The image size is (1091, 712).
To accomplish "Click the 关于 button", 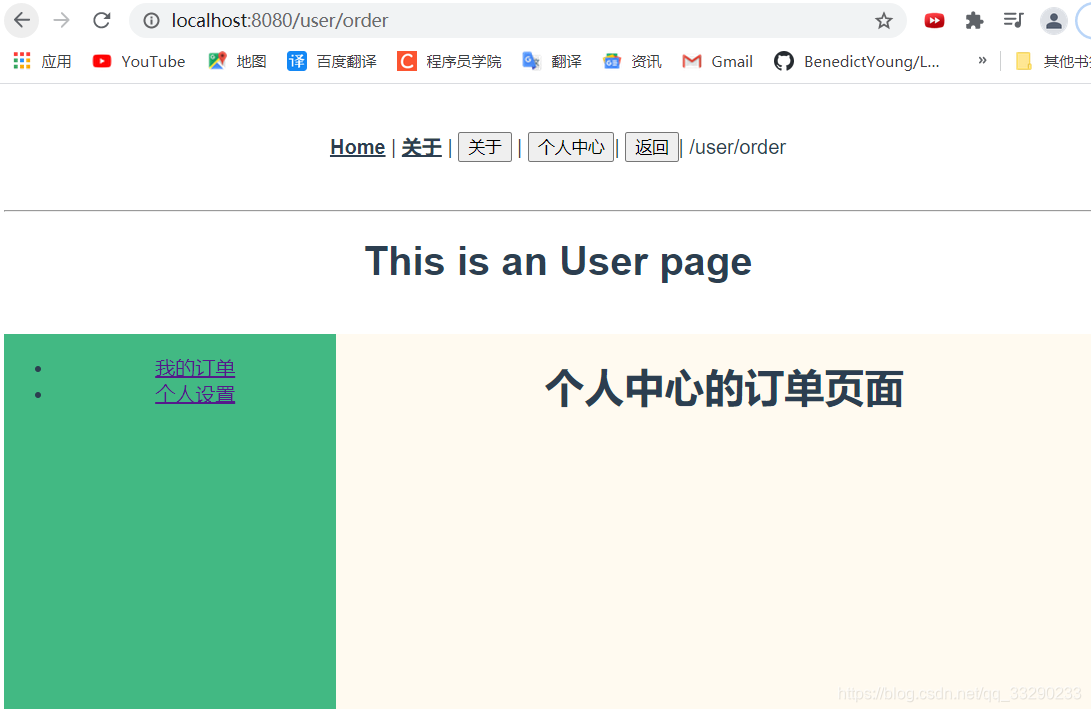I will (x=485, y=147).
